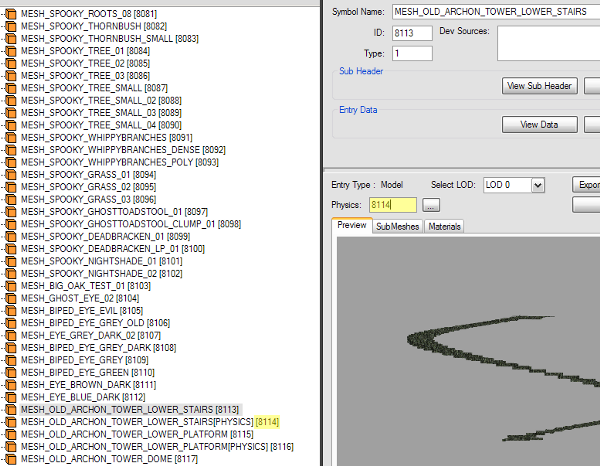Switch to the SubMeshes tab

(398, 226)
